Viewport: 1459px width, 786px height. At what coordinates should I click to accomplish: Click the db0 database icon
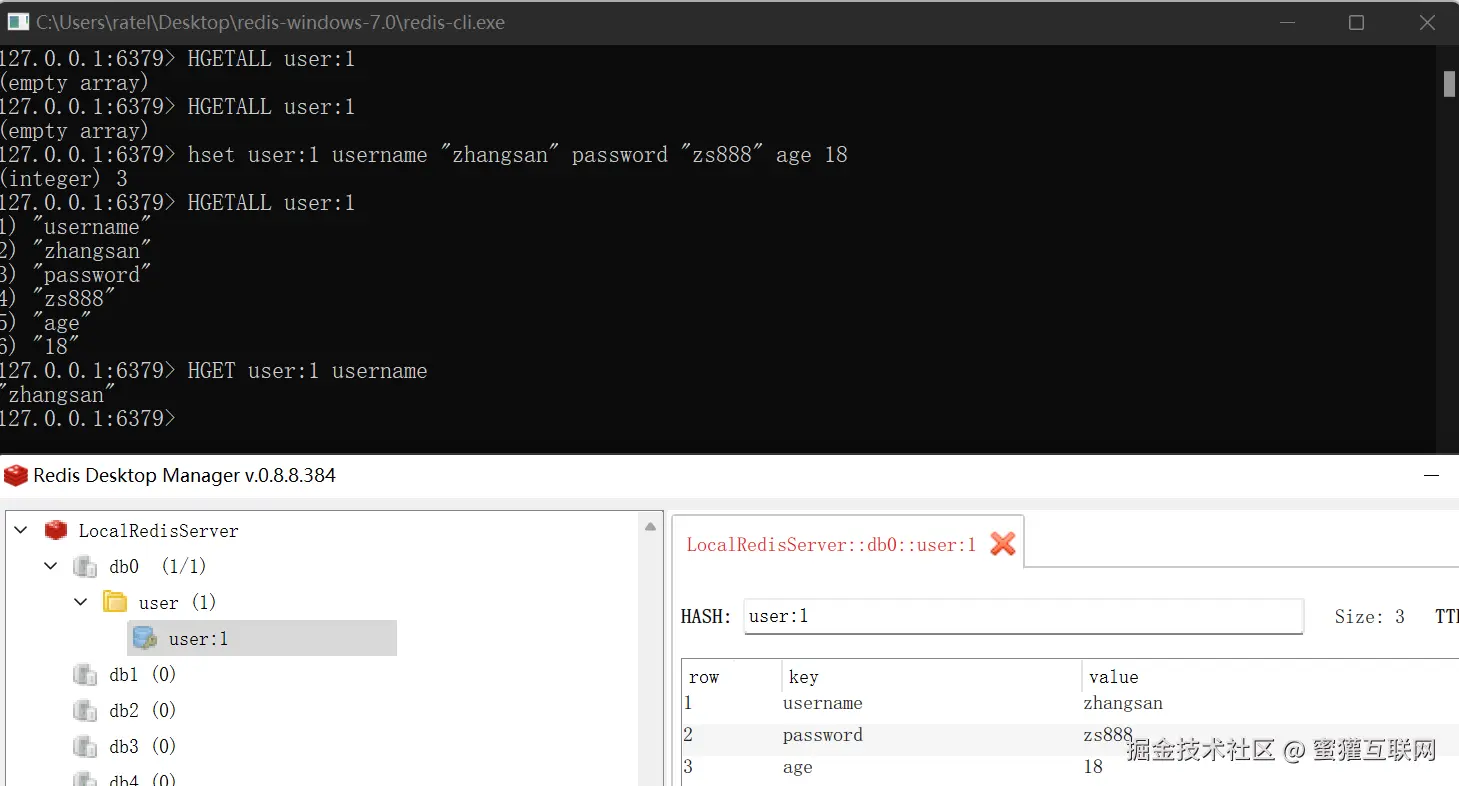pyautogui.click(x=85, y=567)
